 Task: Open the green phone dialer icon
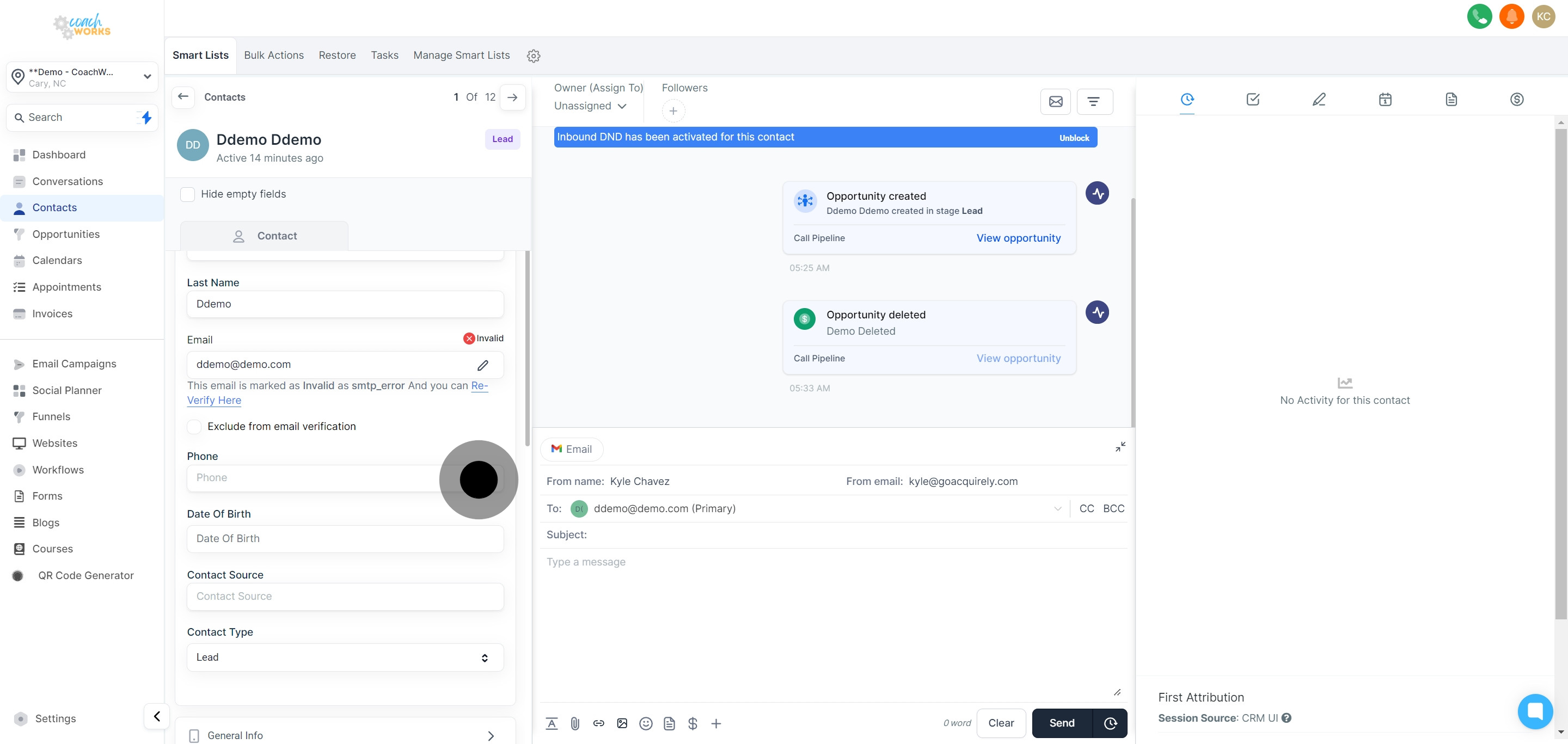coord(1479,16)
